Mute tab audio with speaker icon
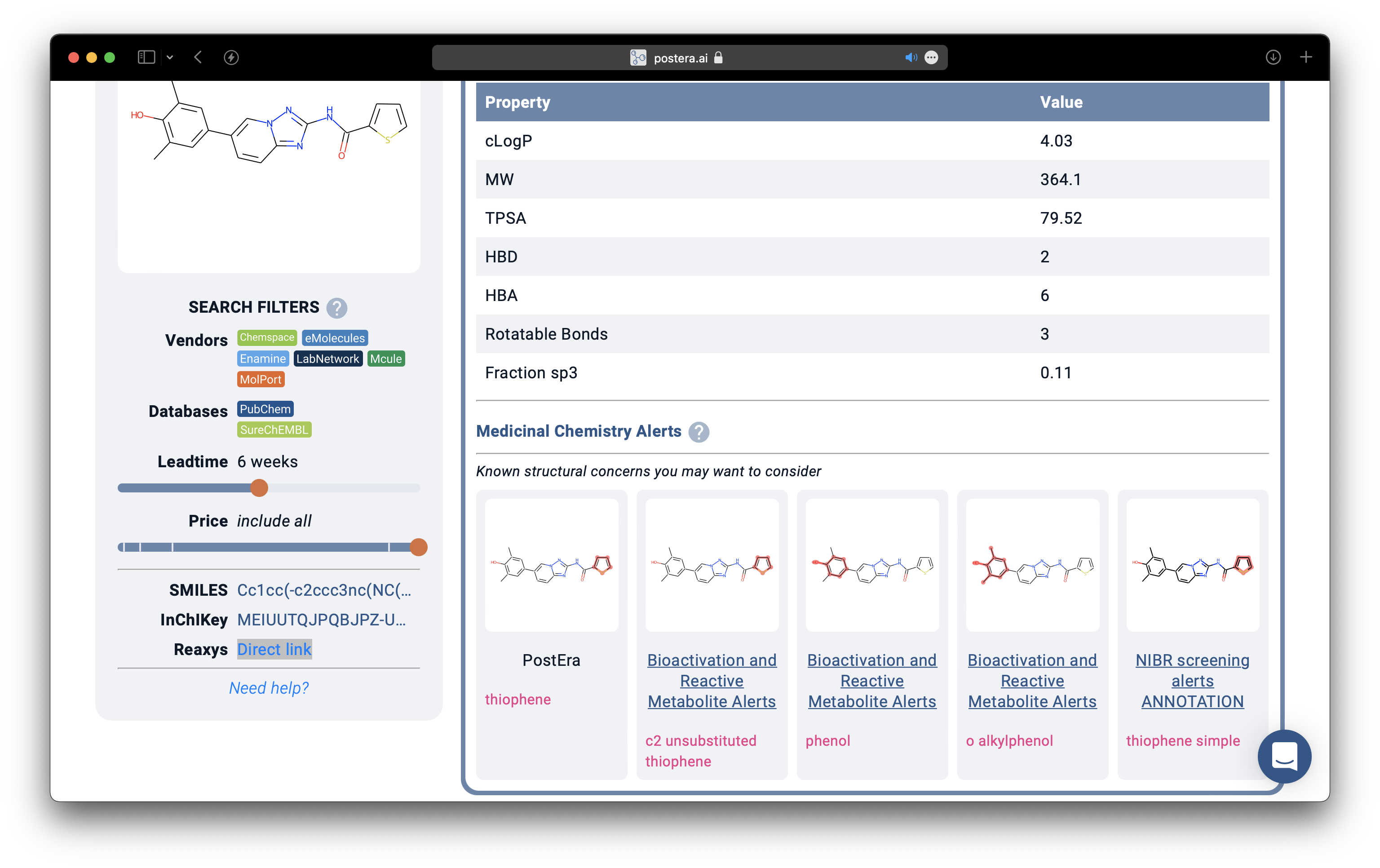Viewport: 1380px width, 868px height. (910, 58)
